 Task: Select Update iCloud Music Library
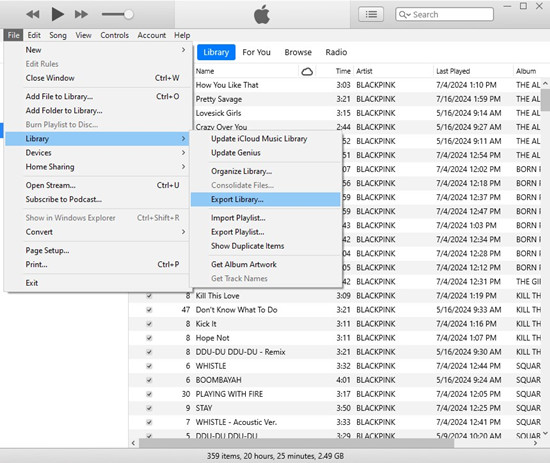click(266, 139)
